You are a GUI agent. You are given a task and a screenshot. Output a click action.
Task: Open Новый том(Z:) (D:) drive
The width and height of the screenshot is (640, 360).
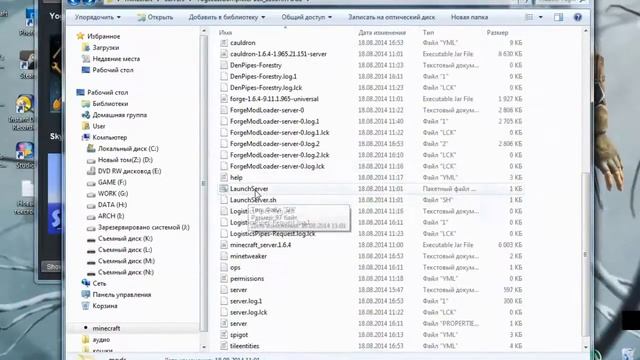click(125, 160)
